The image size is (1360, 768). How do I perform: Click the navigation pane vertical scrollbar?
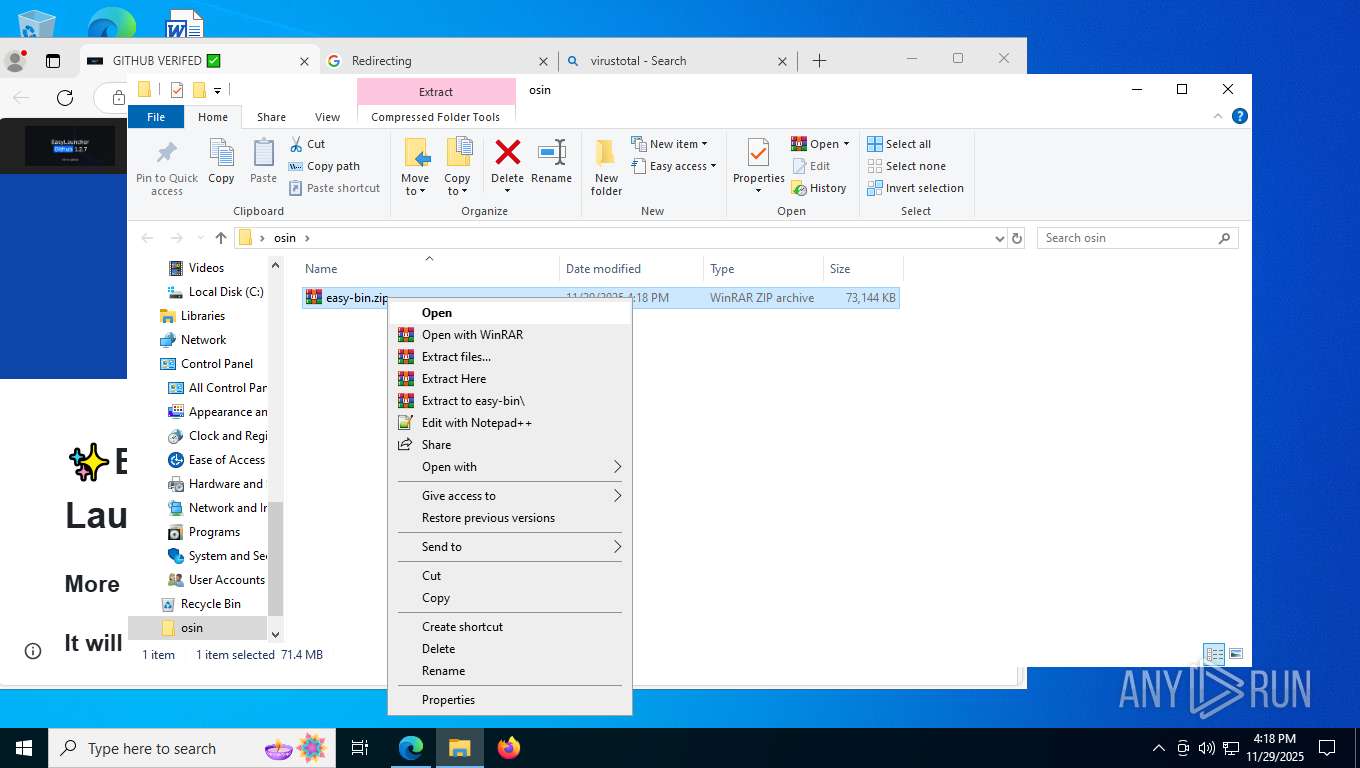(276, 560)
